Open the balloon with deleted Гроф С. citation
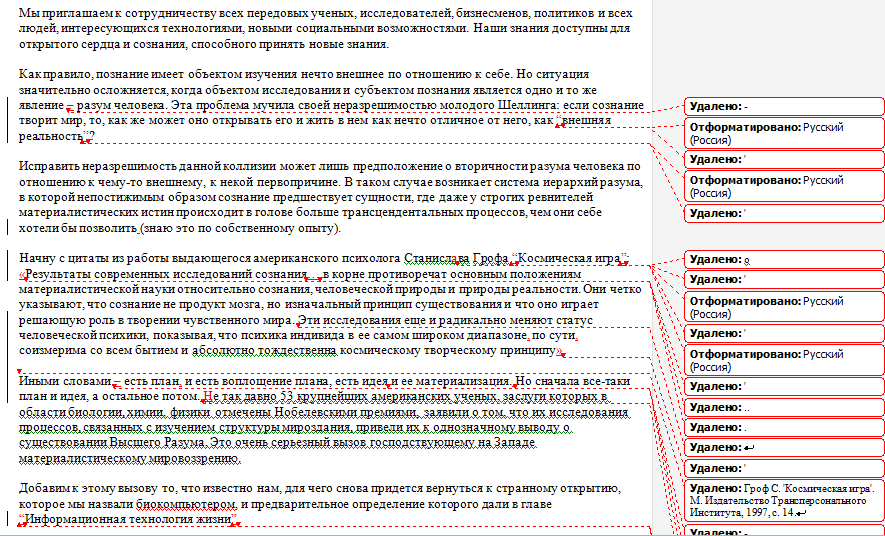The image size is (885, 536). tap(784, 500)
